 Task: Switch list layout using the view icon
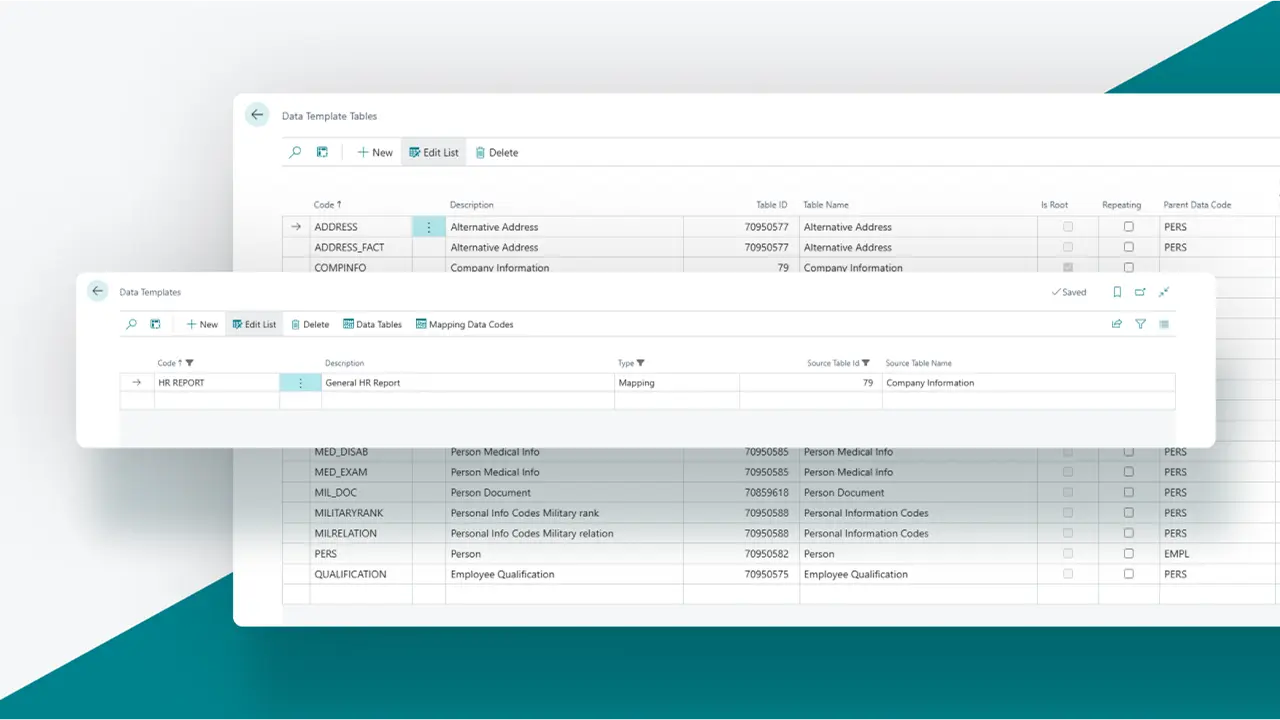(x=1163, y=324)
